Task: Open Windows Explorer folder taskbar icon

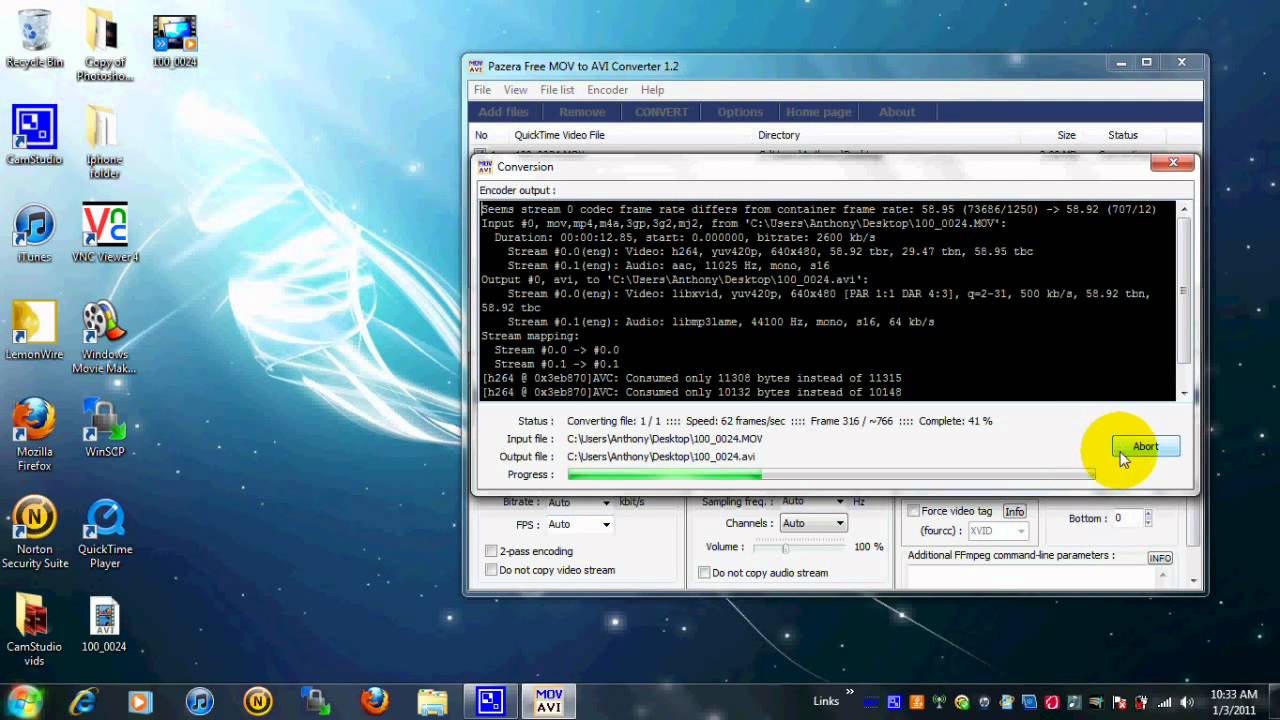Action: [x=432, y=701]
